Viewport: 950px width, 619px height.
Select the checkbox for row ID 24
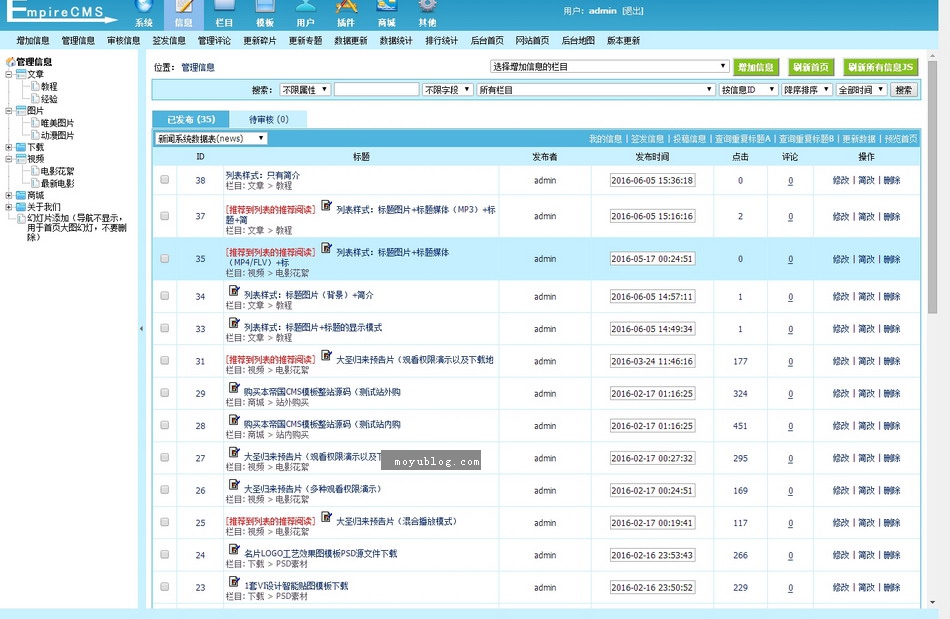tap(165, 554)
